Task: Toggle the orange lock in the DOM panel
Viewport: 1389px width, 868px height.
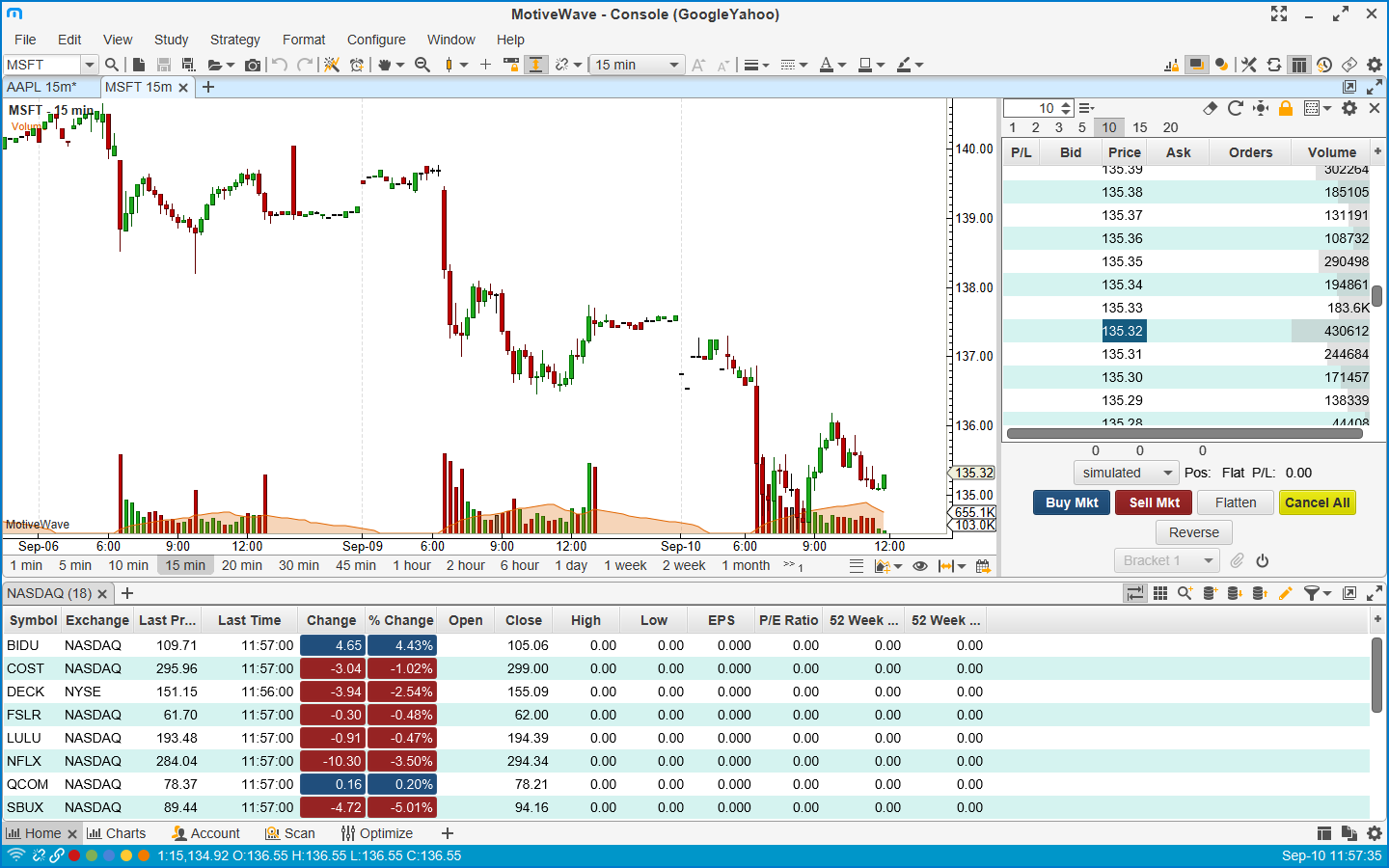Action: pos(1286,108)
